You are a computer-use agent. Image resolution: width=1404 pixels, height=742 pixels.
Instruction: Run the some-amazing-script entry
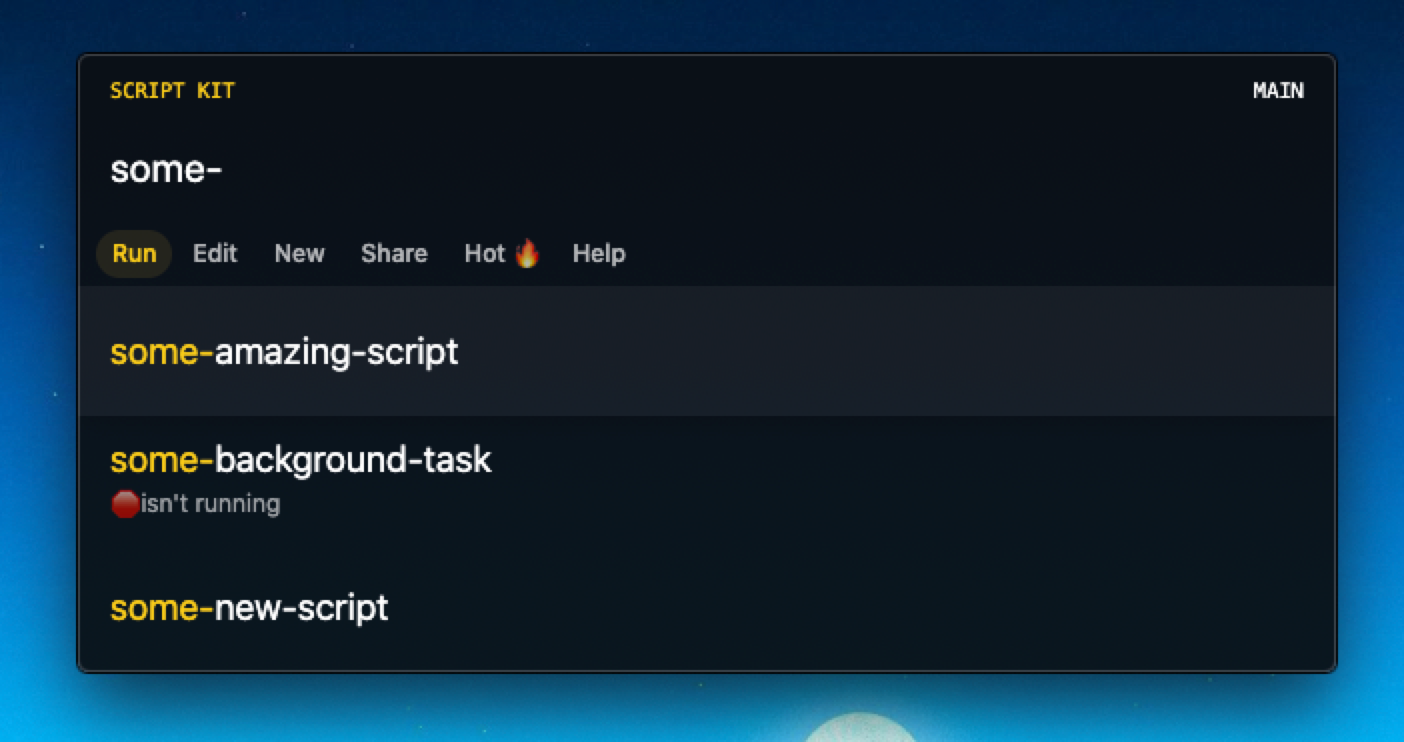pyautogui.click(x=706, y=351)
